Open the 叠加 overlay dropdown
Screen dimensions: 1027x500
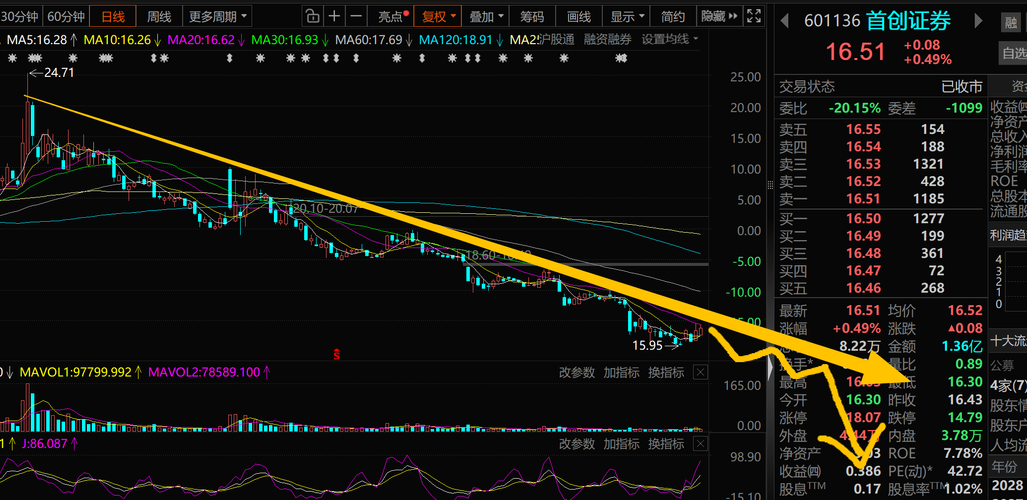pyautogui.click(x=487, y=16)
